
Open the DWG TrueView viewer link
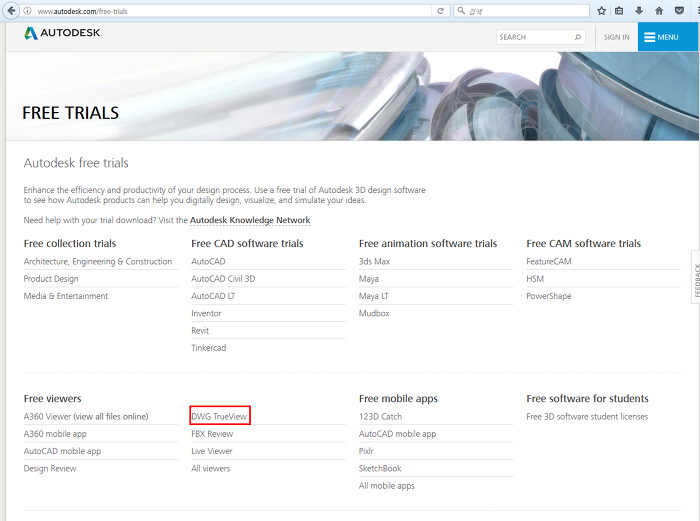pyautogui.click(x=219, y=417)
